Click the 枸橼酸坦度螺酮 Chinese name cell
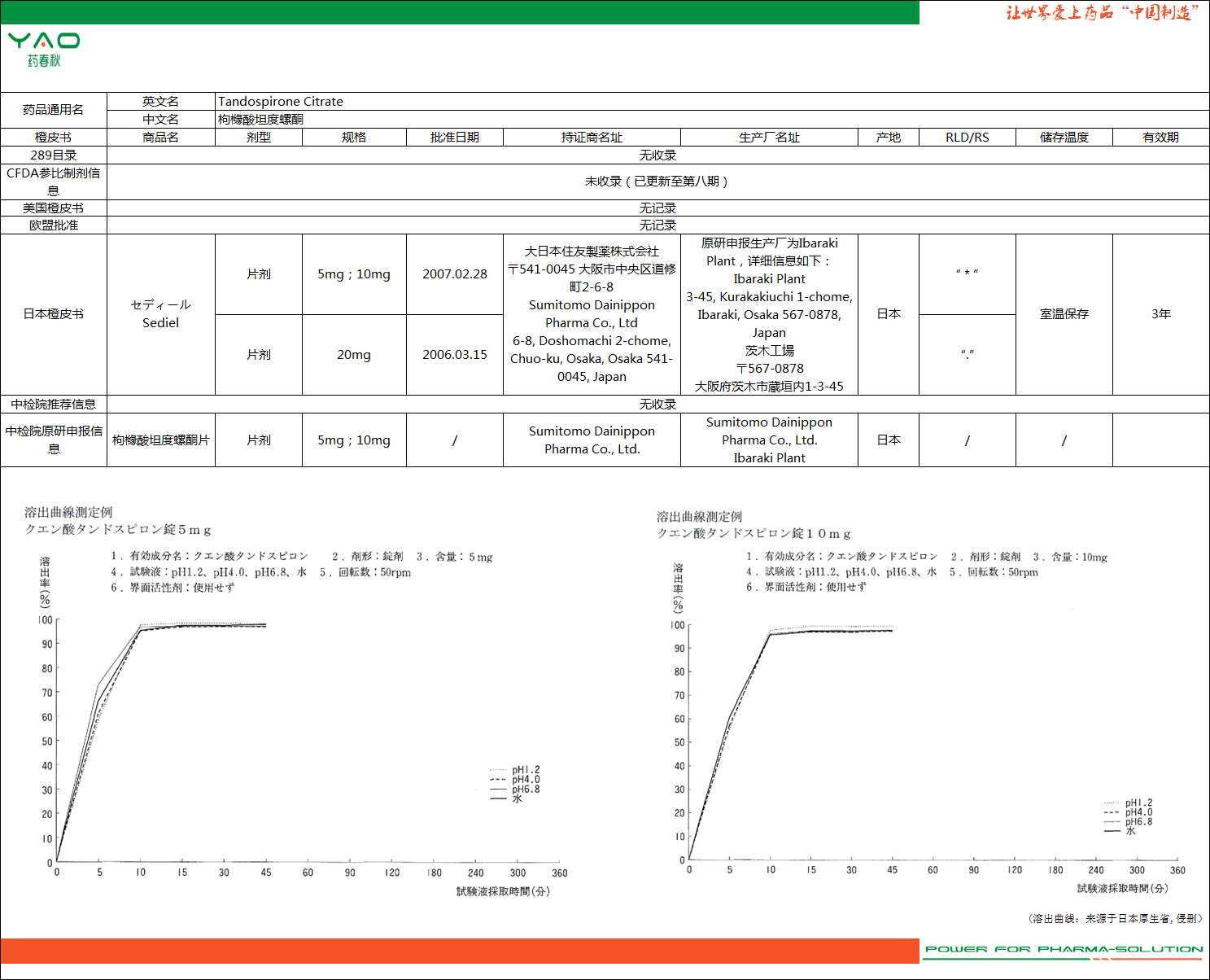1210x980 pixels. coord(712,120)
